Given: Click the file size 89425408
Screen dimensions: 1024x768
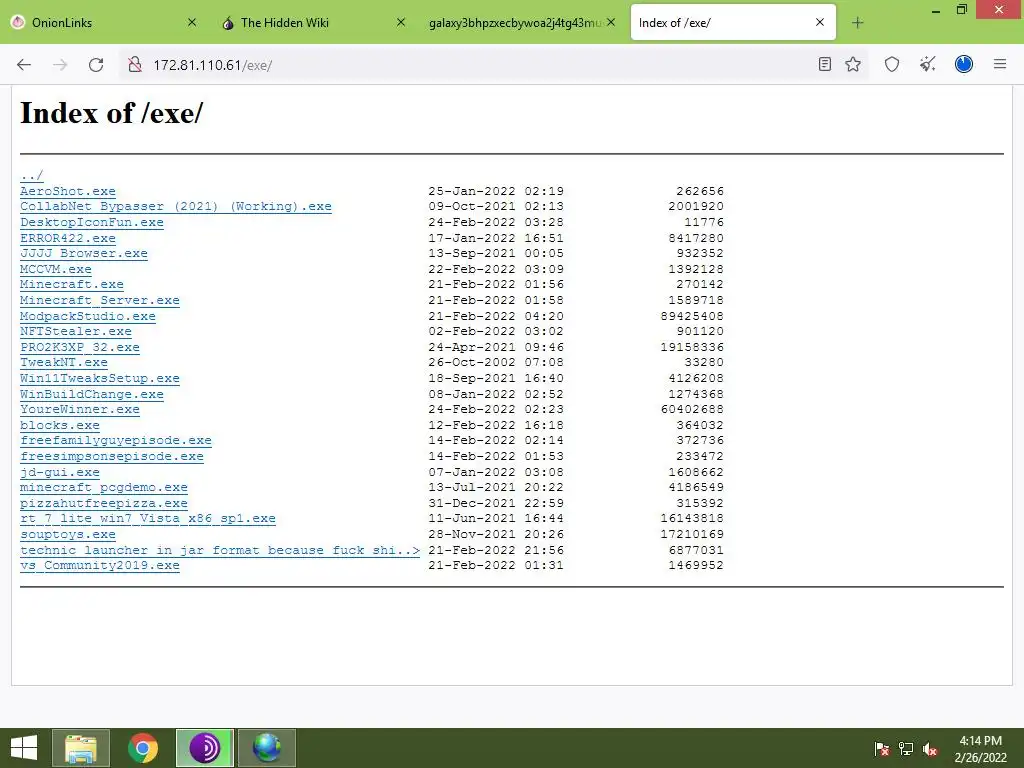Looking at the screenshot, I should point(692,316).
